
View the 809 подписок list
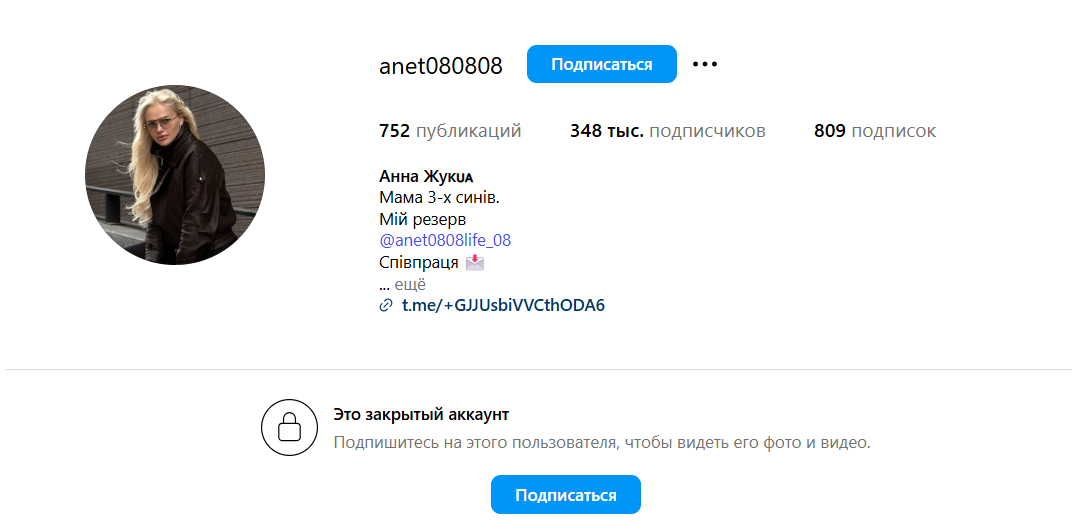click(x=874, y=131)
